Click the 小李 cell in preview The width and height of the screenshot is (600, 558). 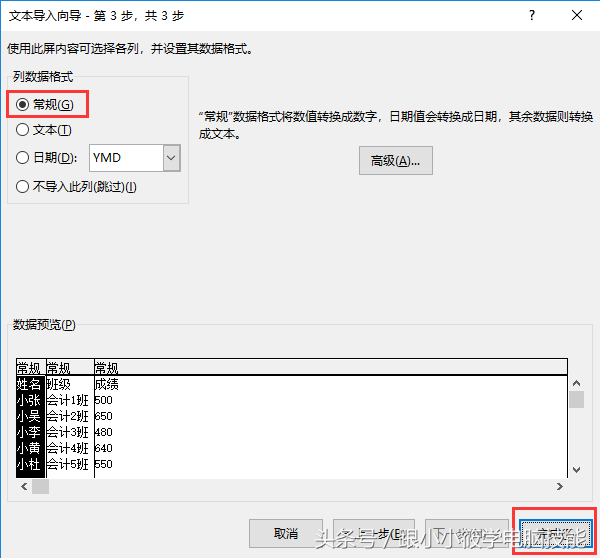tap(29, 432)
